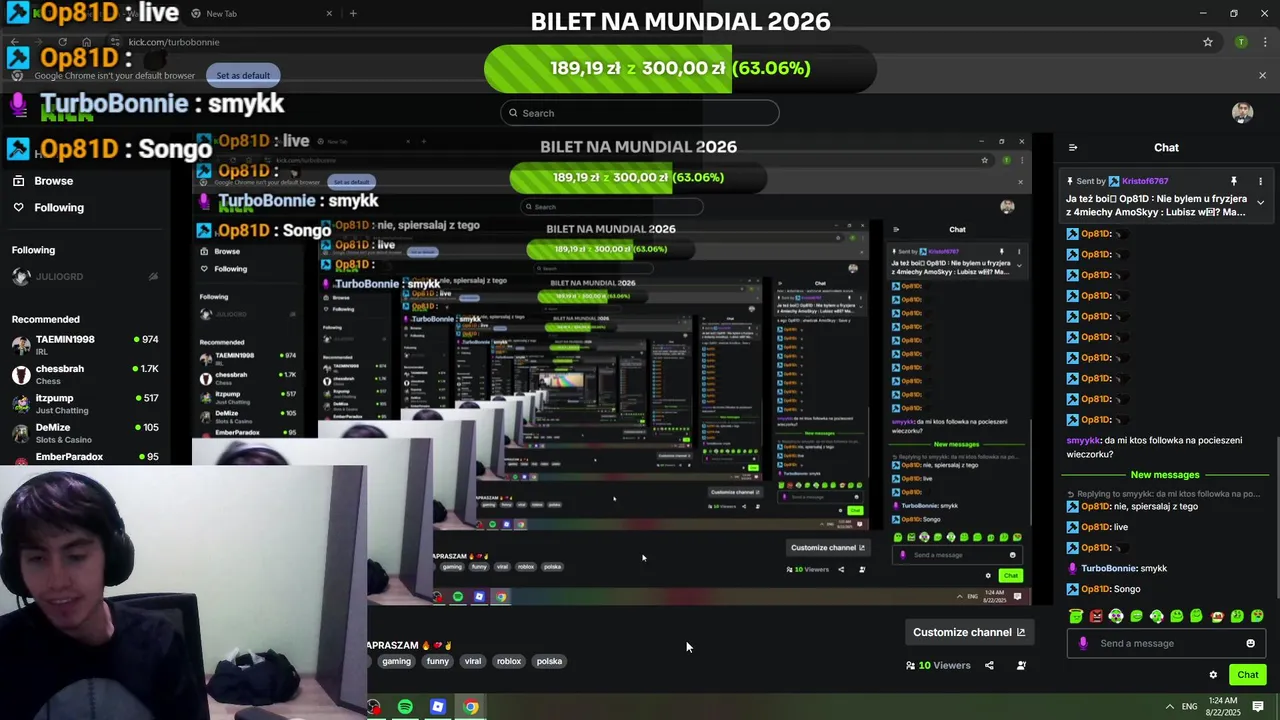Screen dimensions: 1280x720
Task: Open Kristof6767's profile from pinned message
Action: tap(1145, 181)
